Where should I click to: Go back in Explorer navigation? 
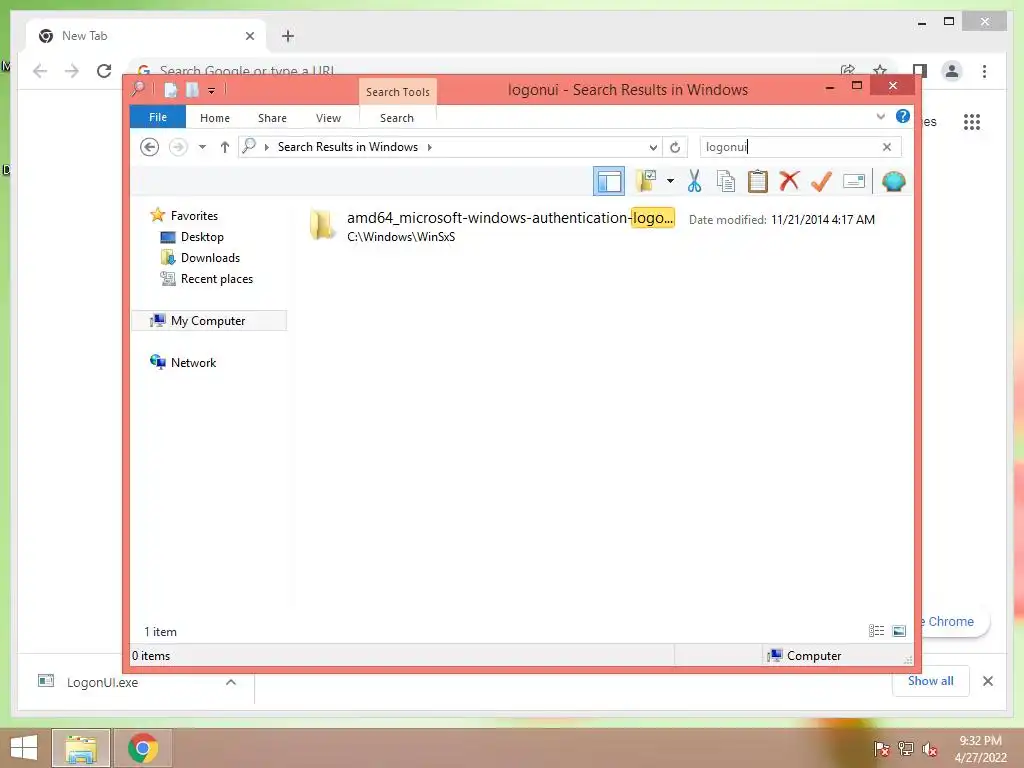click(150, 147)
